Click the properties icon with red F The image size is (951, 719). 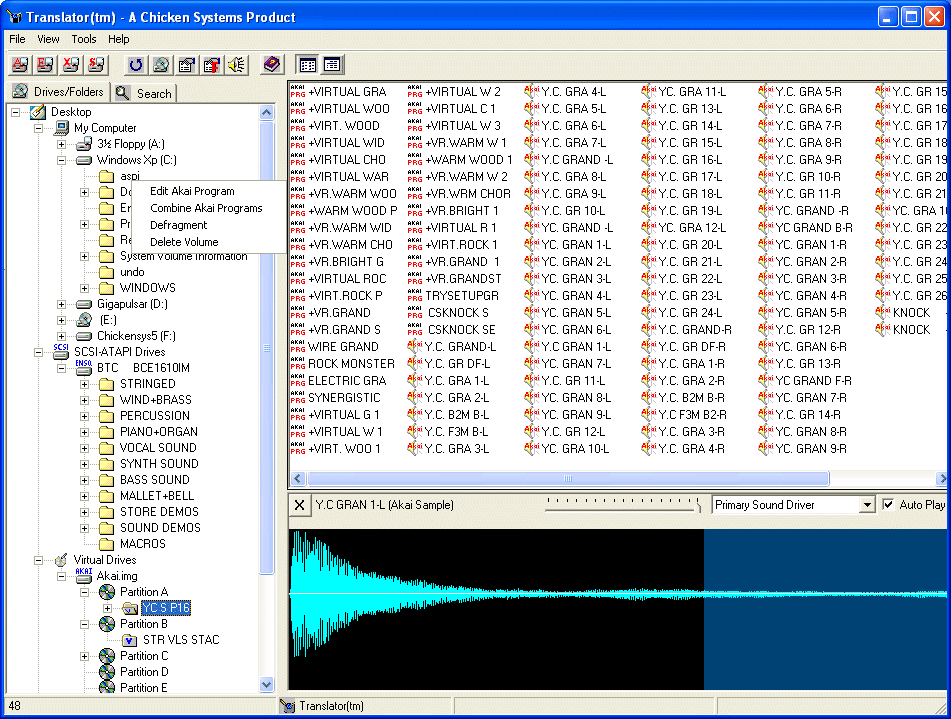pos(212,64)
